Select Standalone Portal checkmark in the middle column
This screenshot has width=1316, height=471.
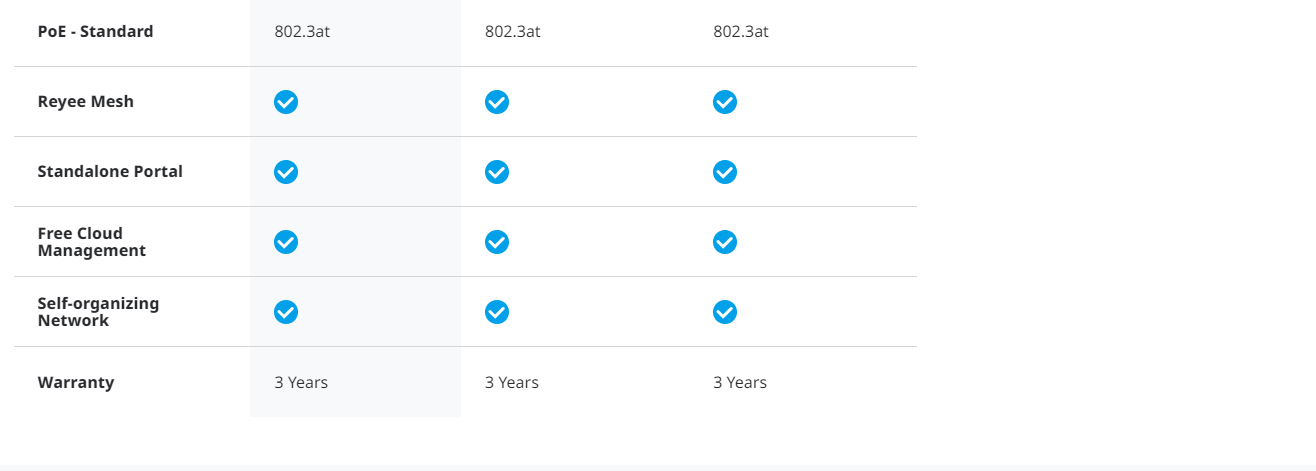coord(497,172)
